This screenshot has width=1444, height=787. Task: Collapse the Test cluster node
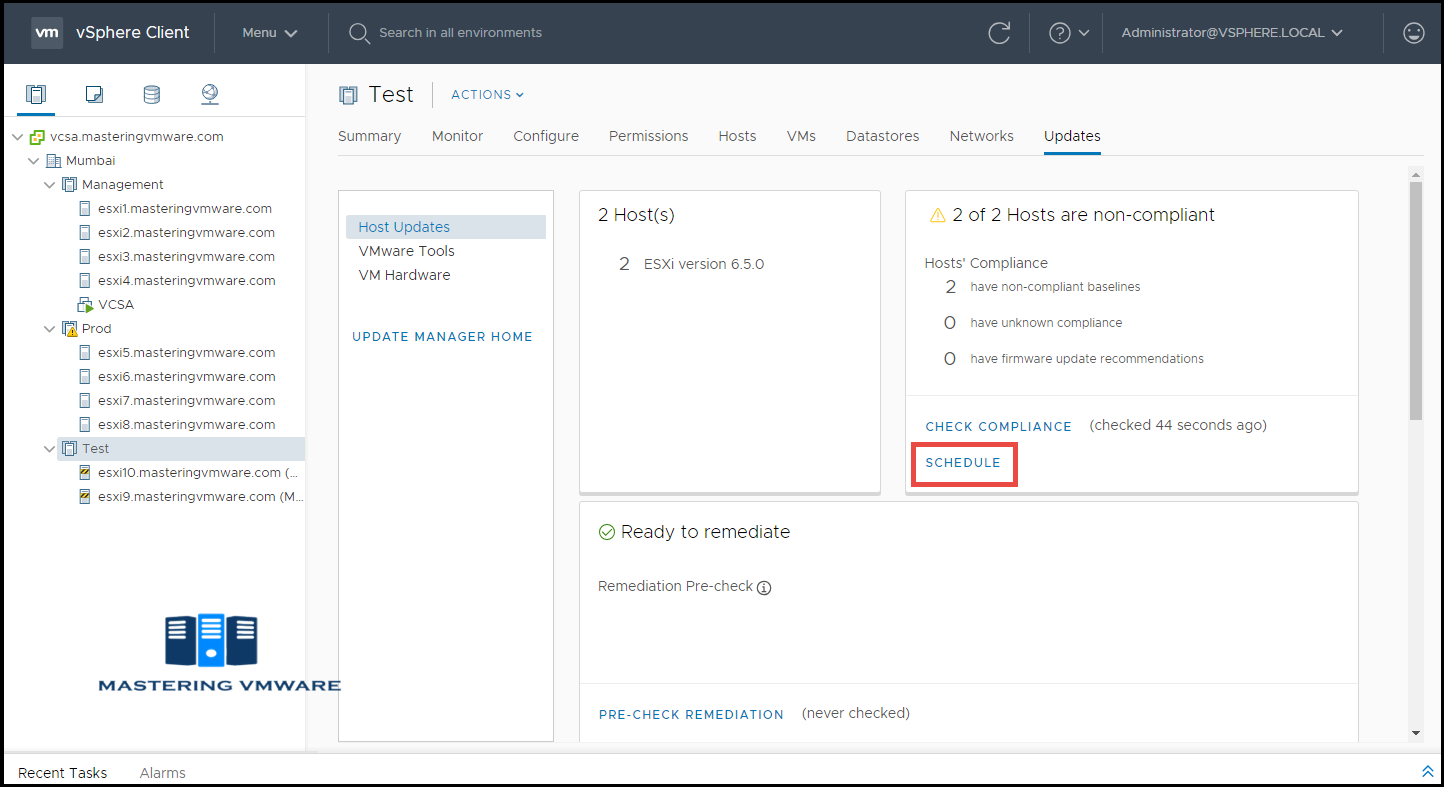click(x=50, y=449)
